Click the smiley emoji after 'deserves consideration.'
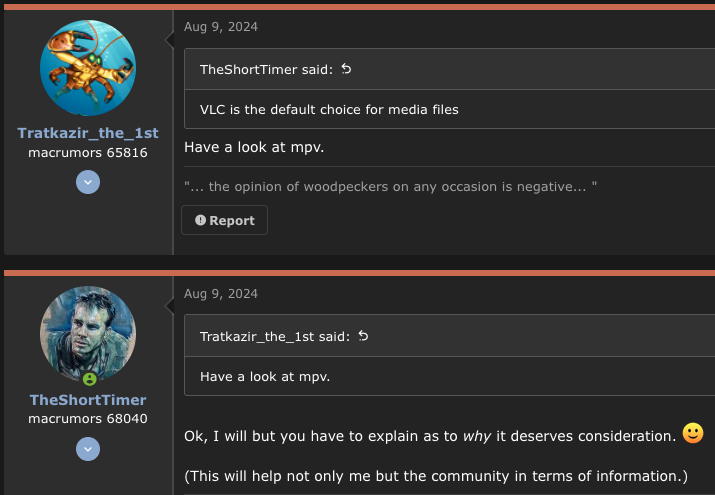 pos(693,433)
